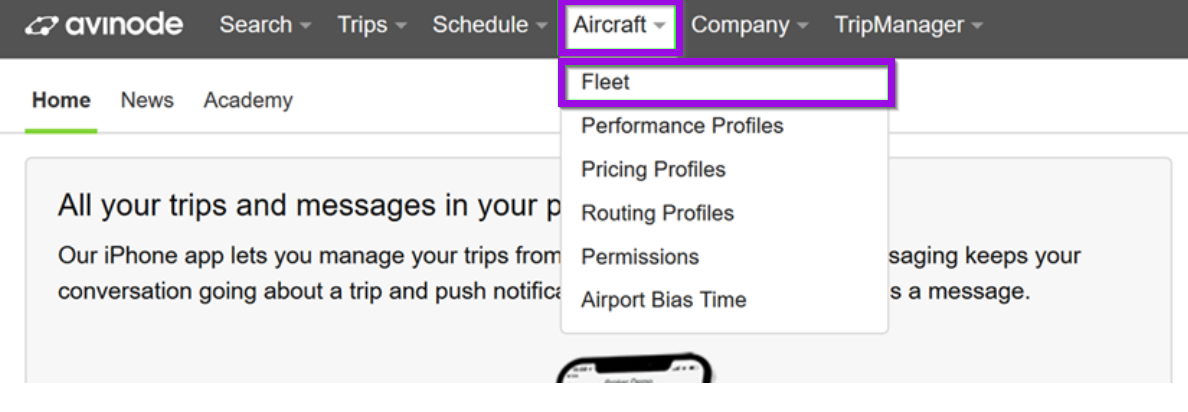
Task: Click the TripManager caret arrow
Action: pos(977,26)
